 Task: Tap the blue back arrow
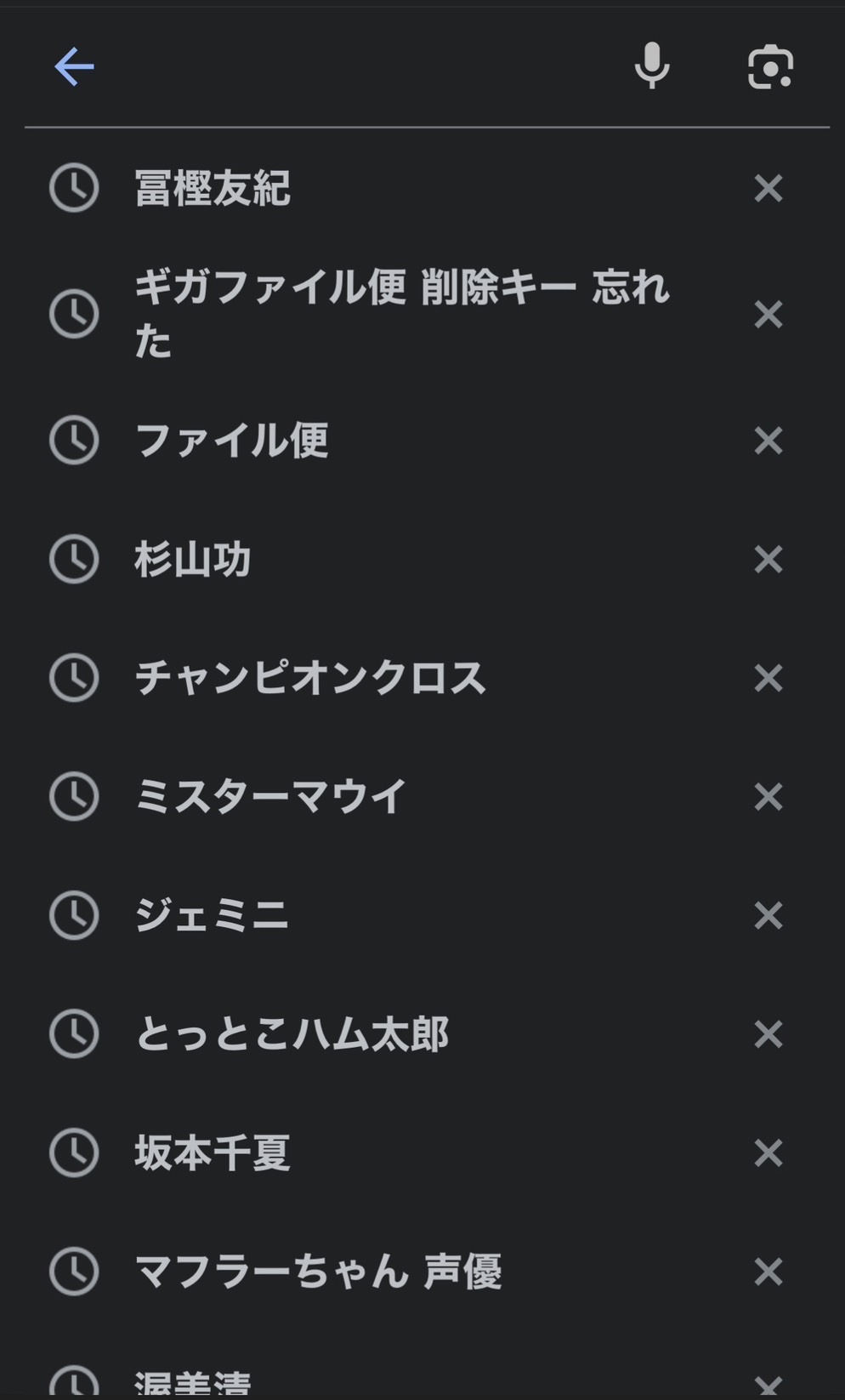(x=74, y=67)
